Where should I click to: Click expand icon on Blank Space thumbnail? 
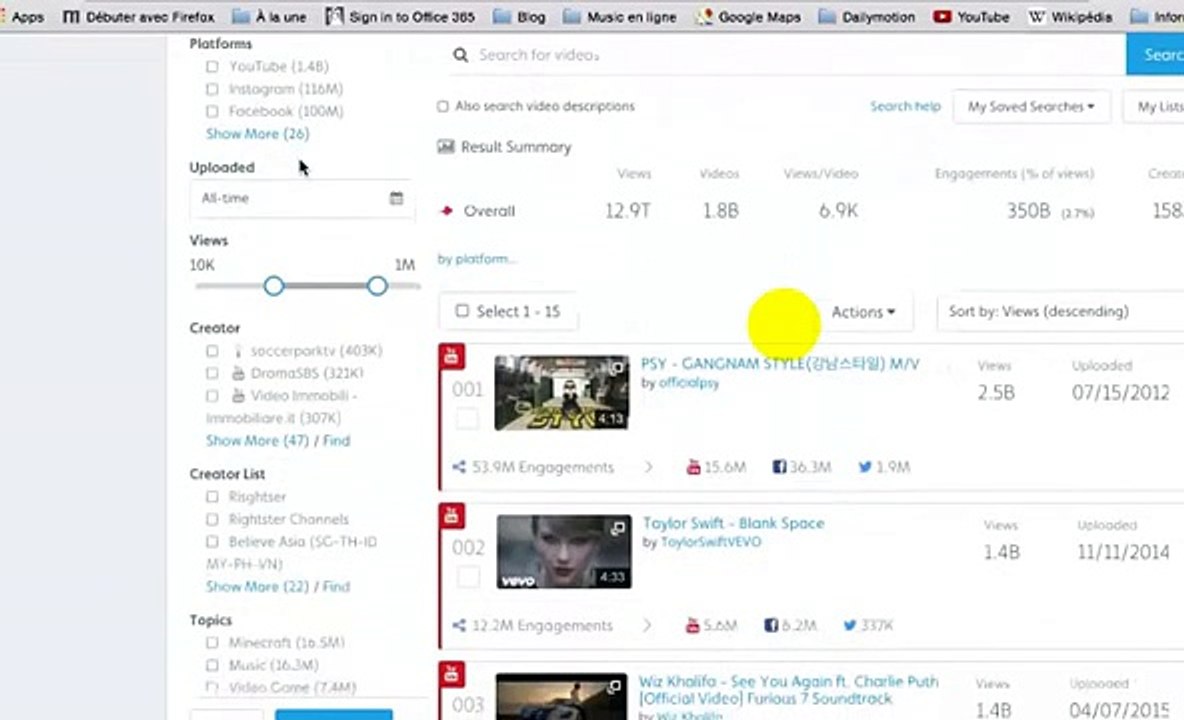tap(618, 528)
